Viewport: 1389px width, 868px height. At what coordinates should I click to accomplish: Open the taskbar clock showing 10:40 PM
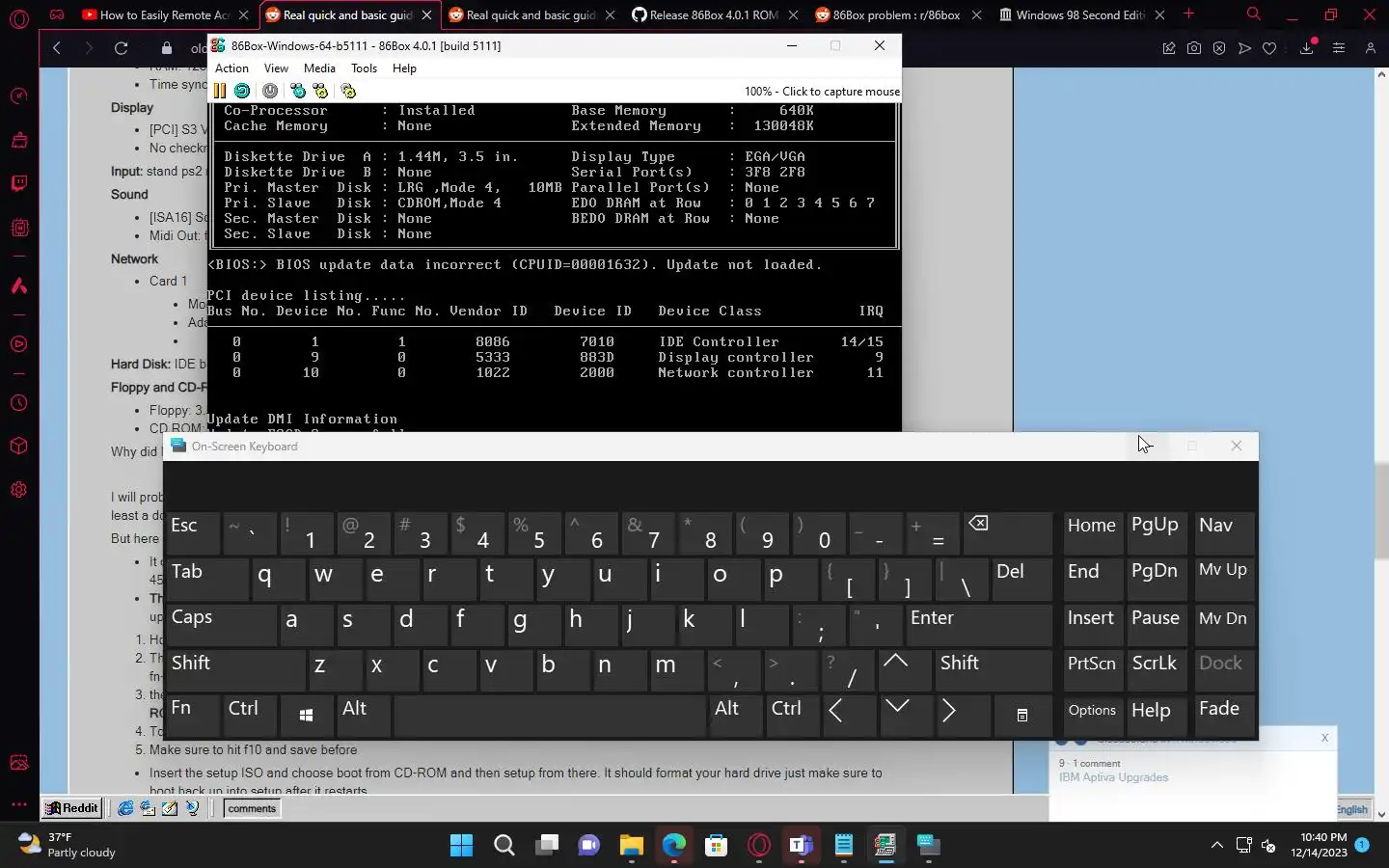1320,845
